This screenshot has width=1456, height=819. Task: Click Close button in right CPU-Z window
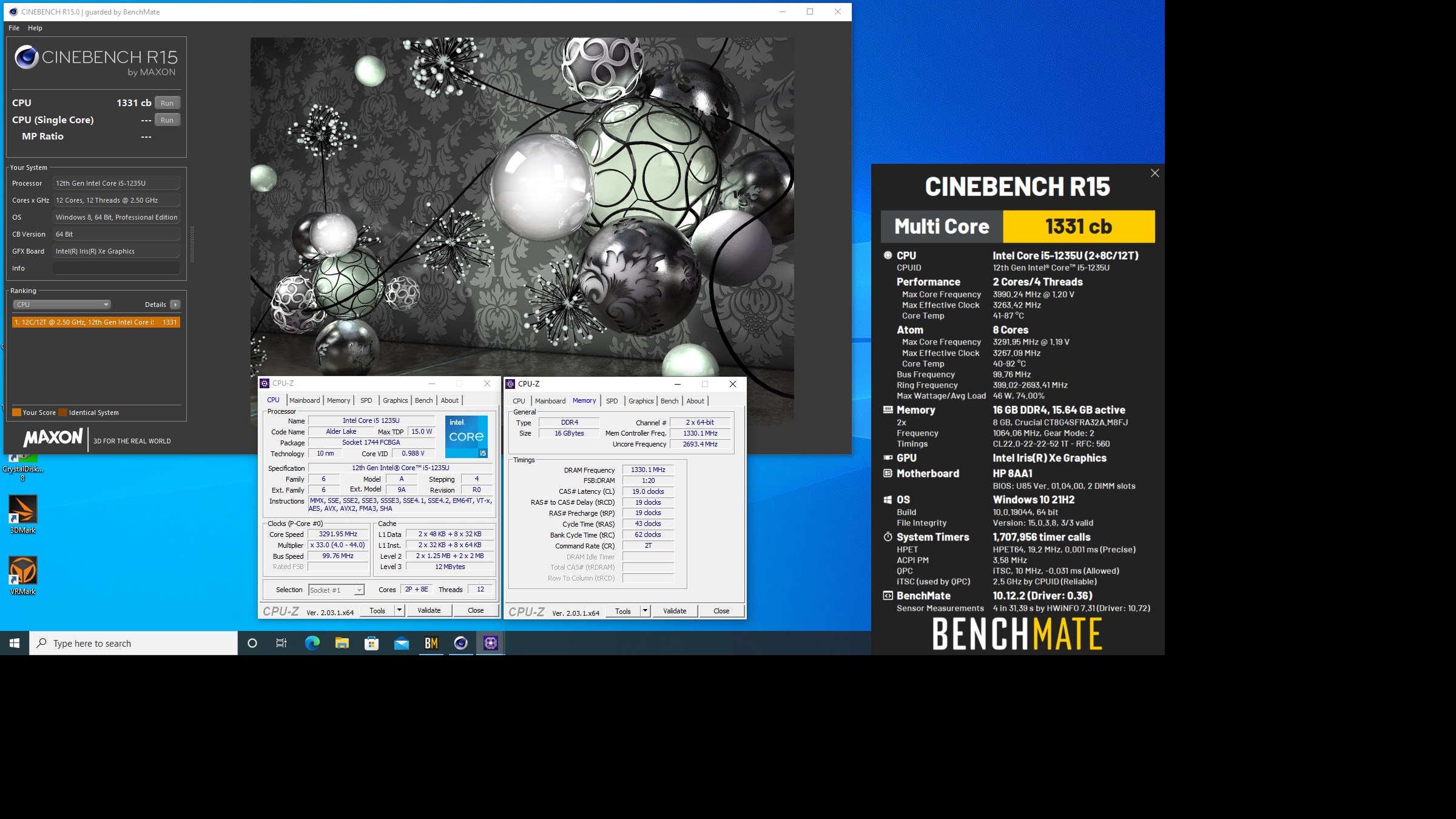721,612
